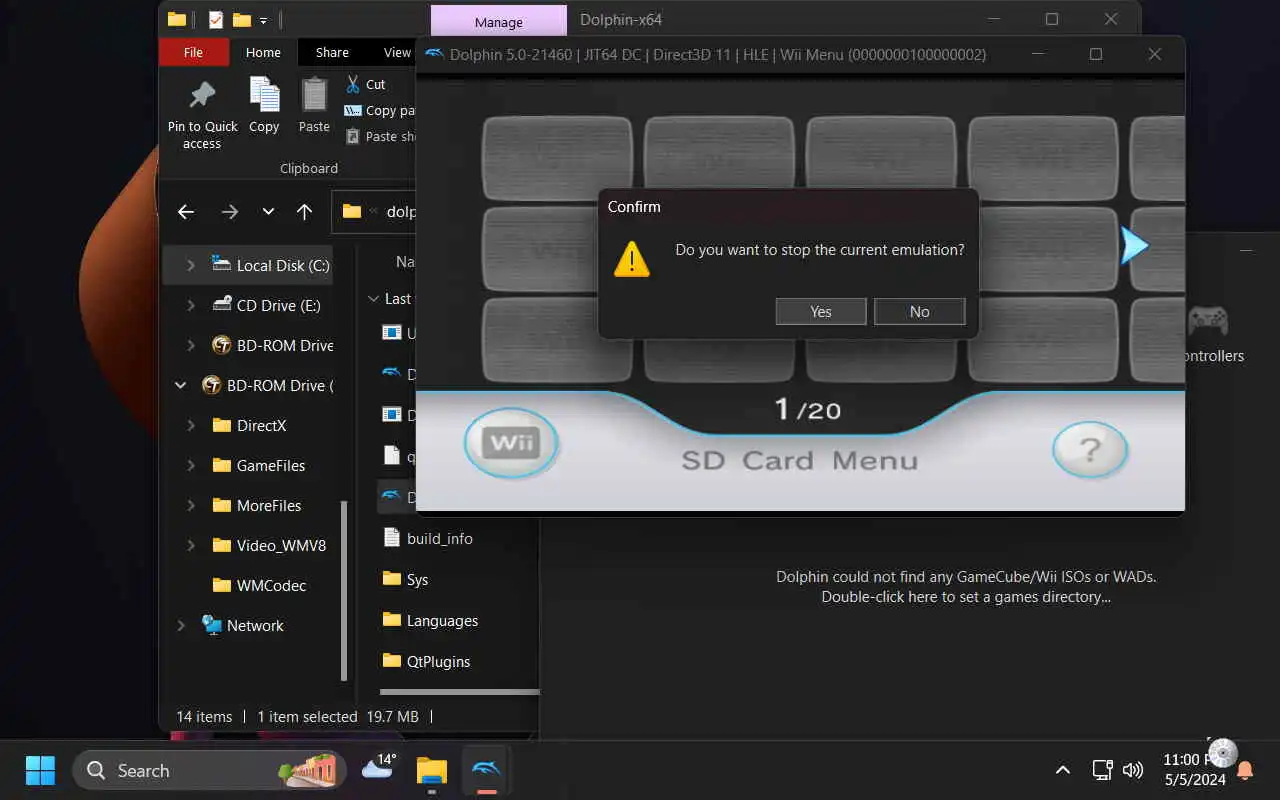Open the File tab in Explorer

tap(194, 52)
